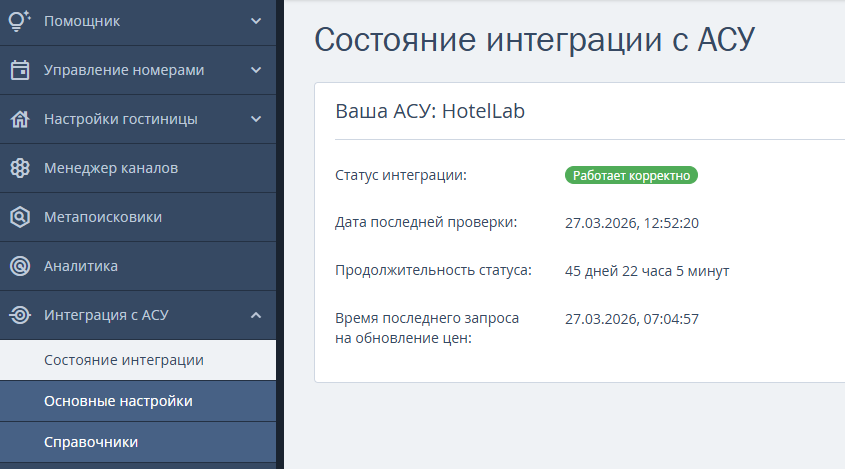Click the Дата последней проверки label
845x469 pixels.
click(x=426, y=223)
